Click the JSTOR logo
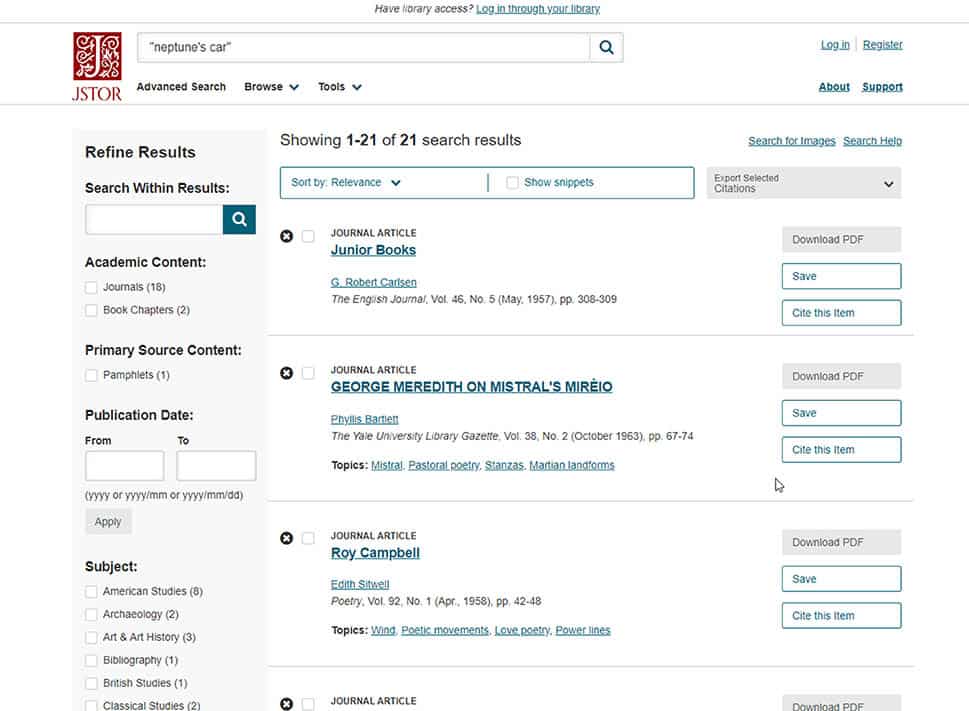 click(97, 67)
